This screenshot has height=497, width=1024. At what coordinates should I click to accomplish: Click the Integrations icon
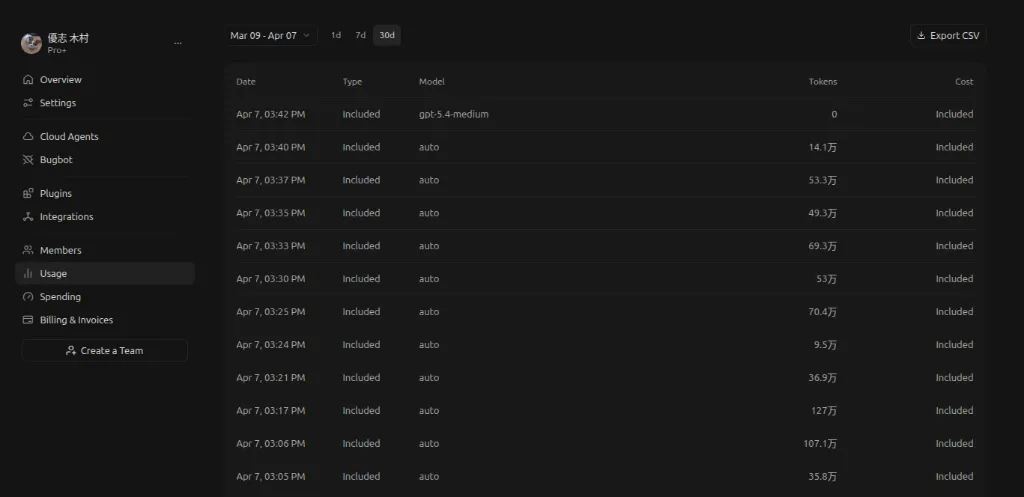click(28, 217)
